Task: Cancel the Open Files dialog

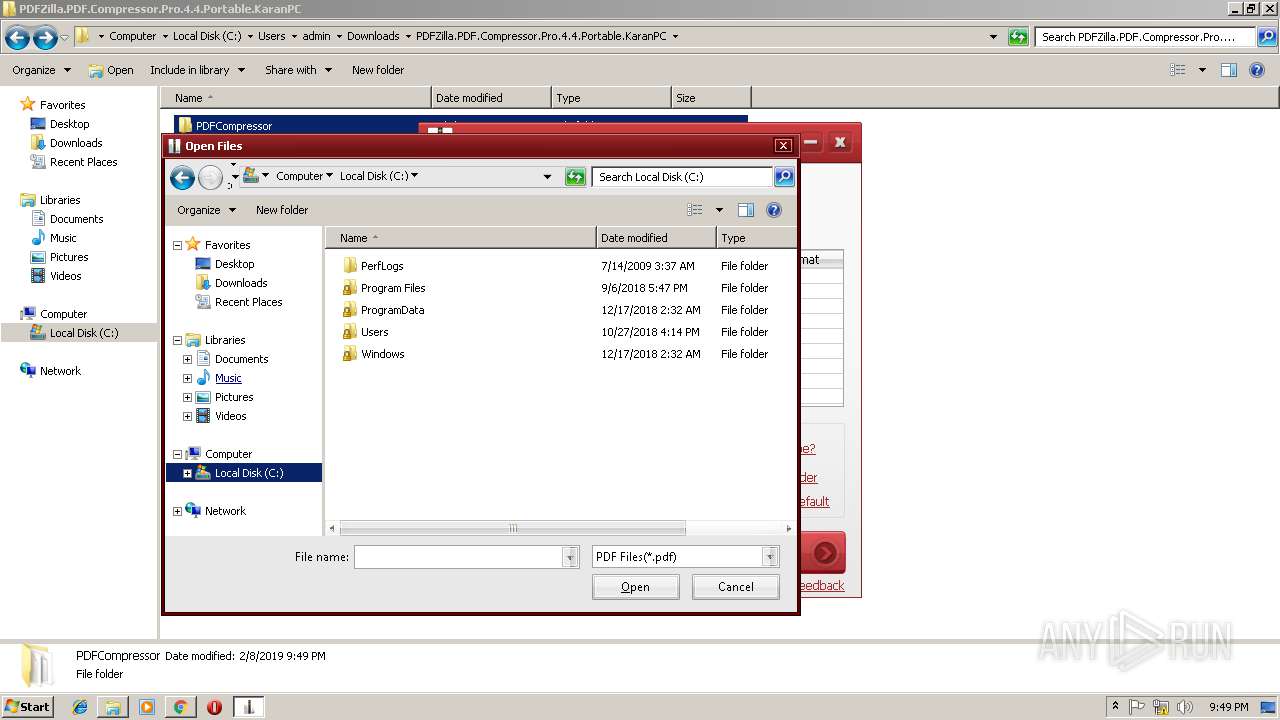Action: tap(736, 587)
